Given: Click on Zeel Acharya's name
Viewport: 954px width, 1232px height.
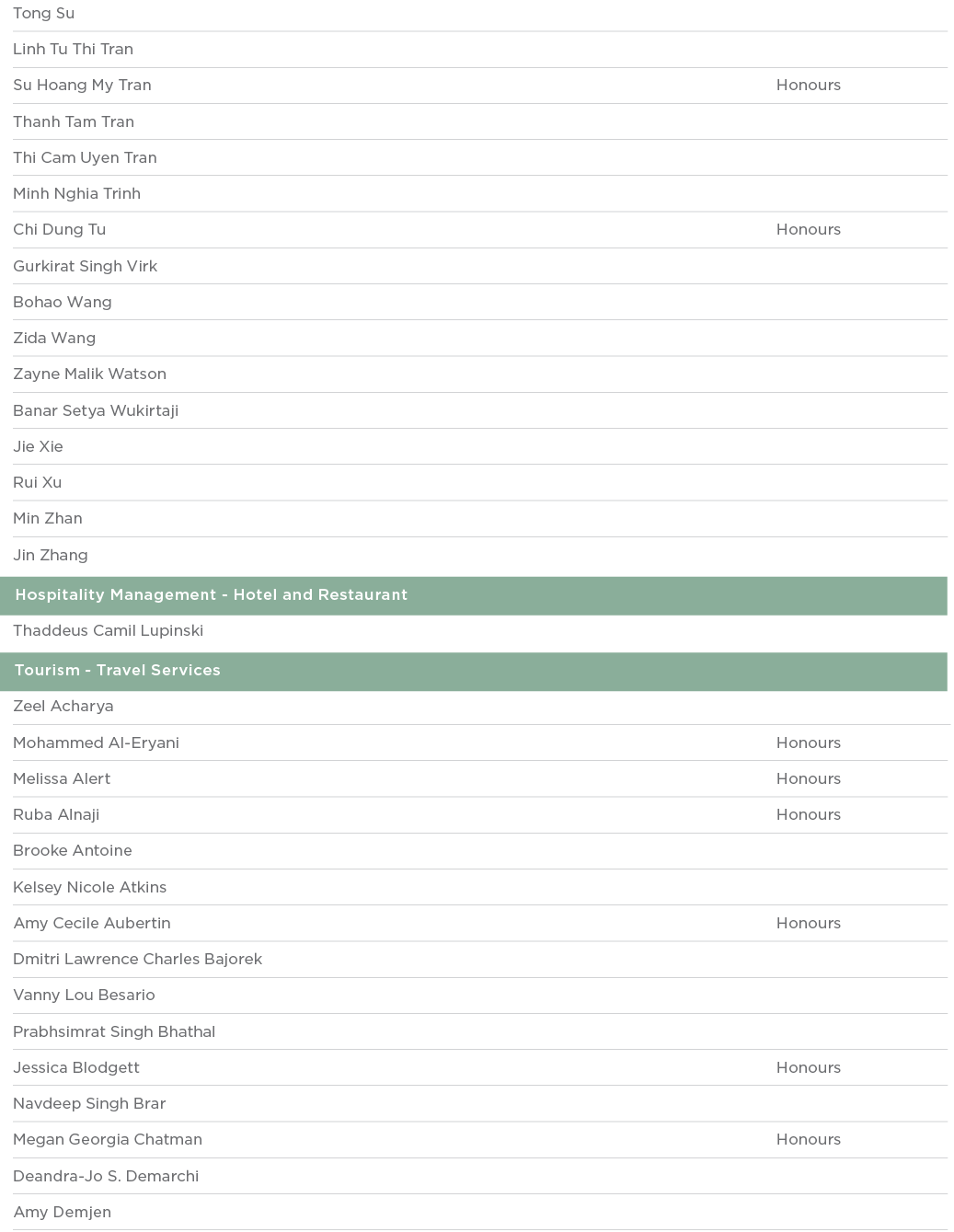Looking at the screenshot, I should 63,707.
